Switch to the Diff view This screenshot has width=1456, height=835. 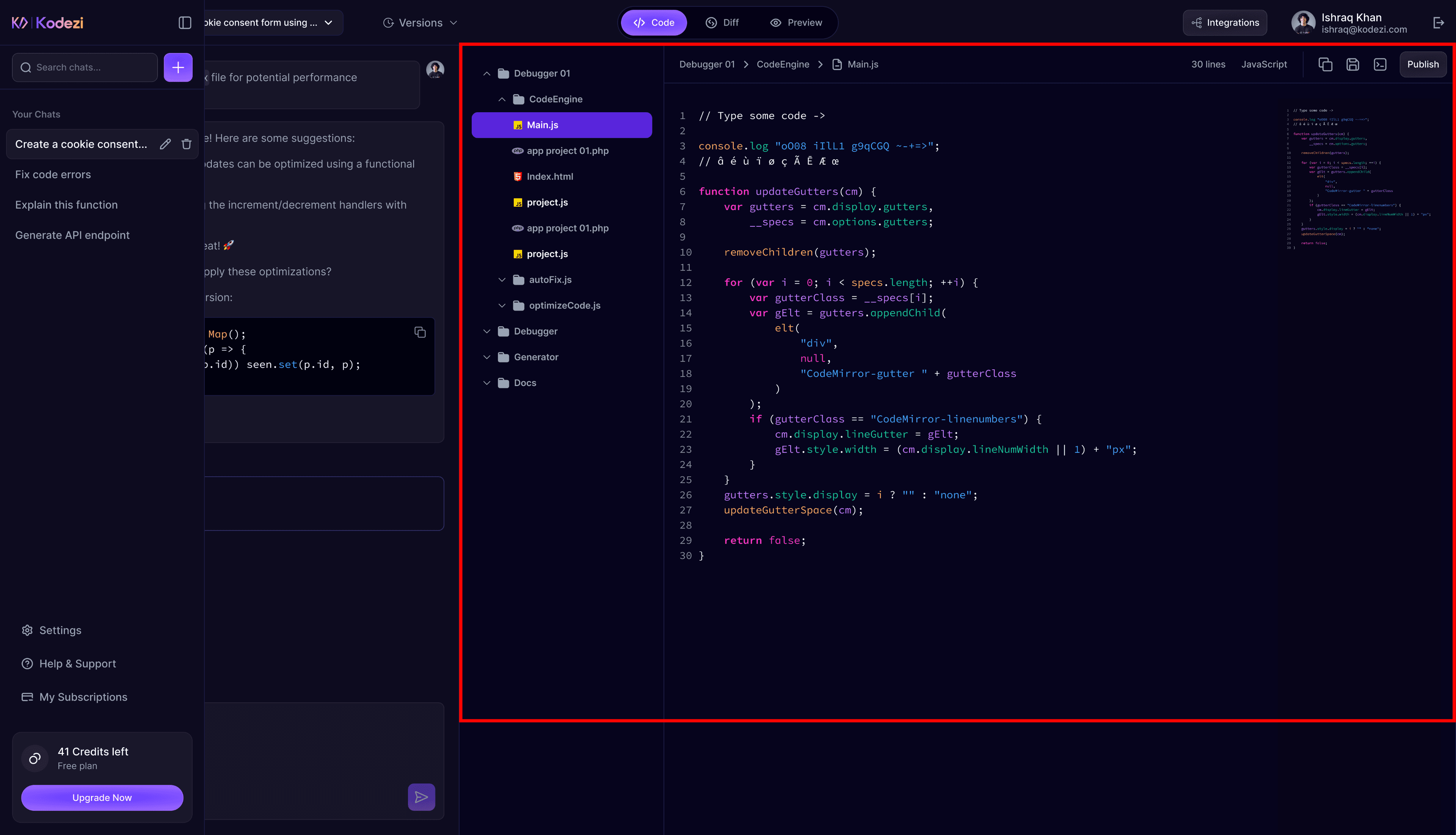pos(723,22)
